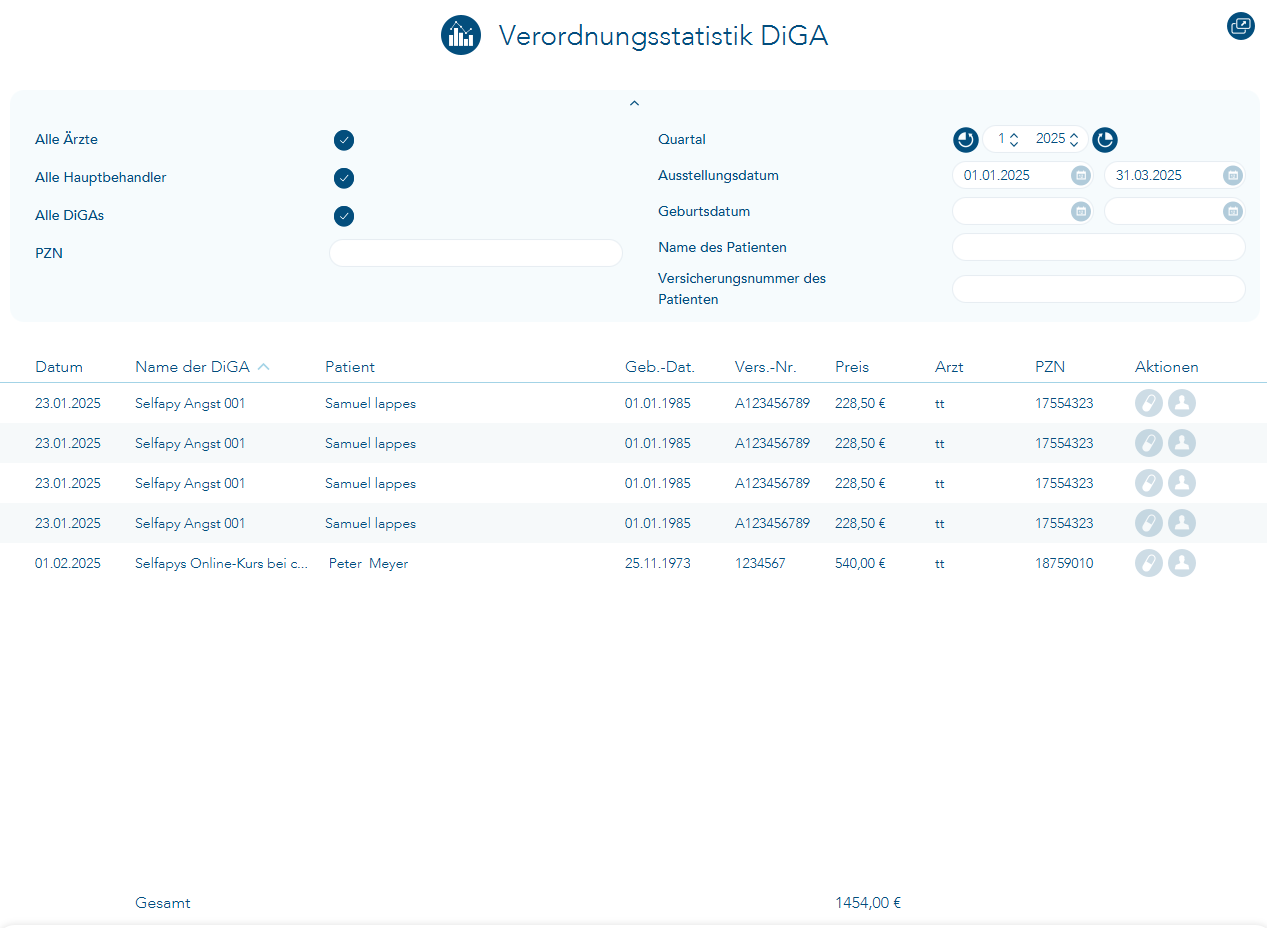
Task: Click the Selfapys Online-Kurs entry name
Action: [221, 564]
